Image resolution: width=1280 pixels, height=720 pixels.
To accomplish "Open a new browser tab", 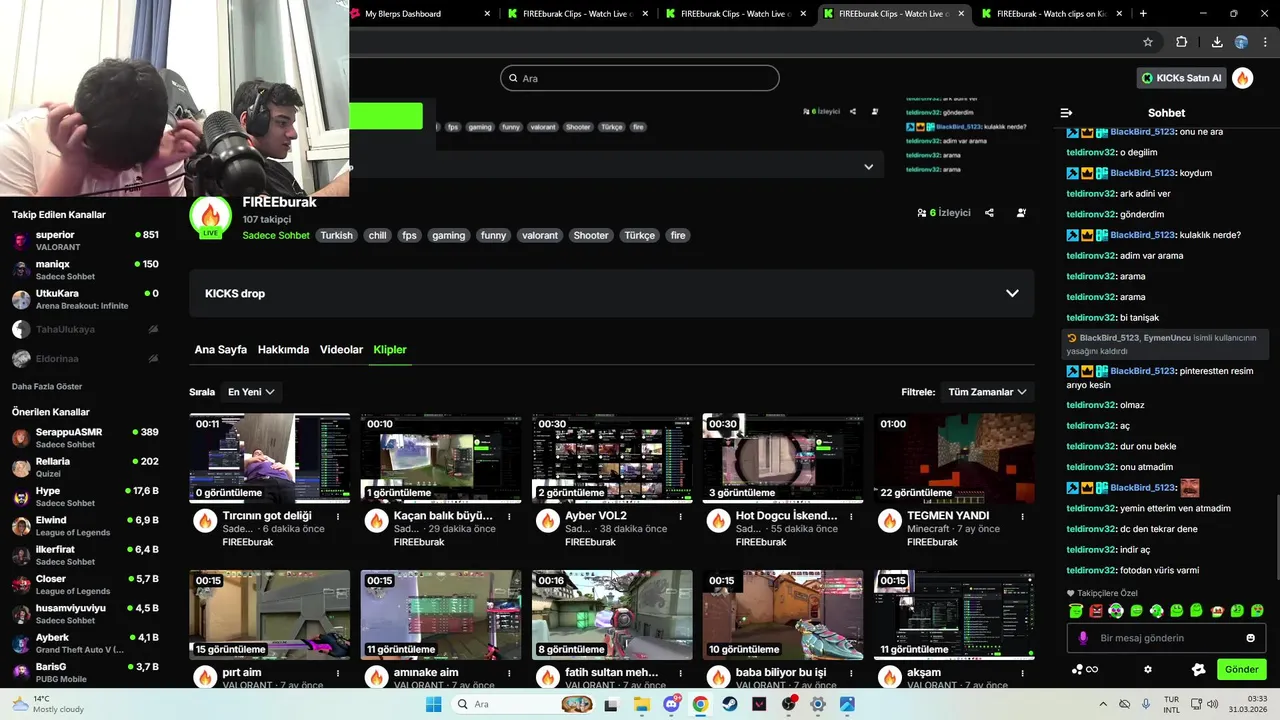I will [1143, 14].
